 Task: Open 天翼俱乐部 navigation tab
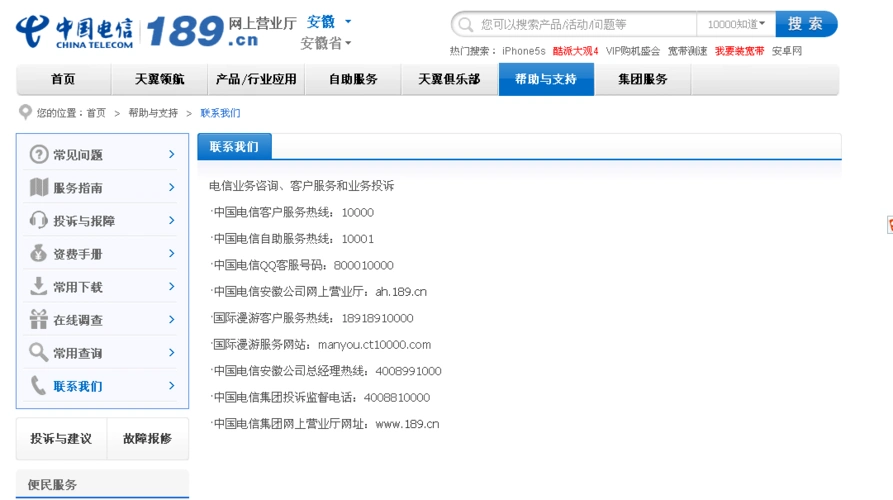[x=449, y=79]
